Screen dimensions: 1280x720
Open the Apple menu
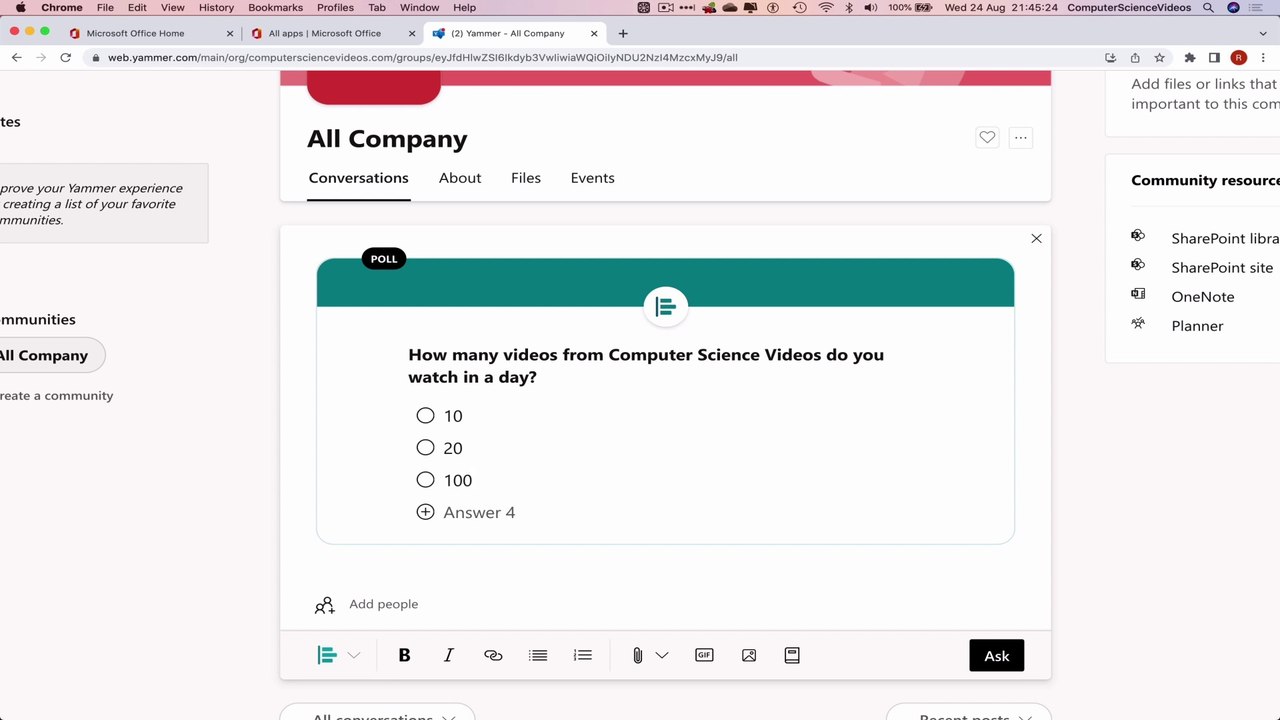coord(21,7)
